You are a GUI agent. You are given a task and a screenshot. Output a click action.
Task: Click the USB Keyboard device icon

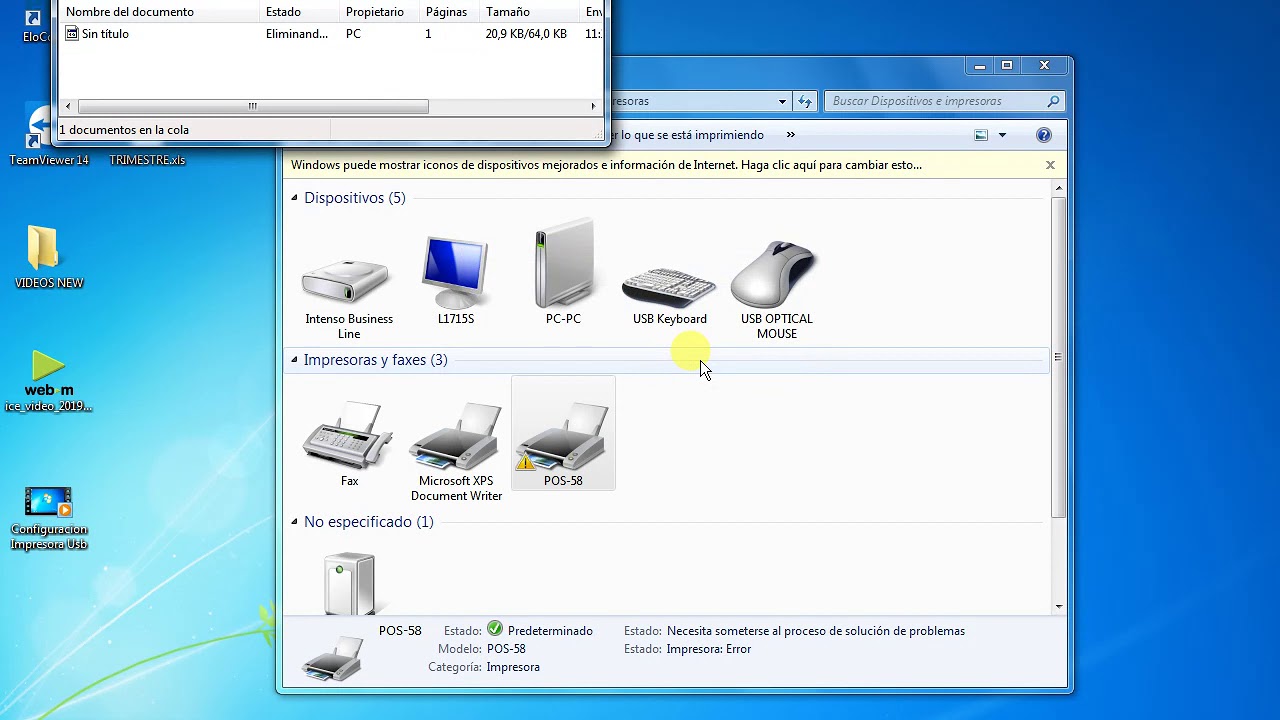(x=669, y=286)
